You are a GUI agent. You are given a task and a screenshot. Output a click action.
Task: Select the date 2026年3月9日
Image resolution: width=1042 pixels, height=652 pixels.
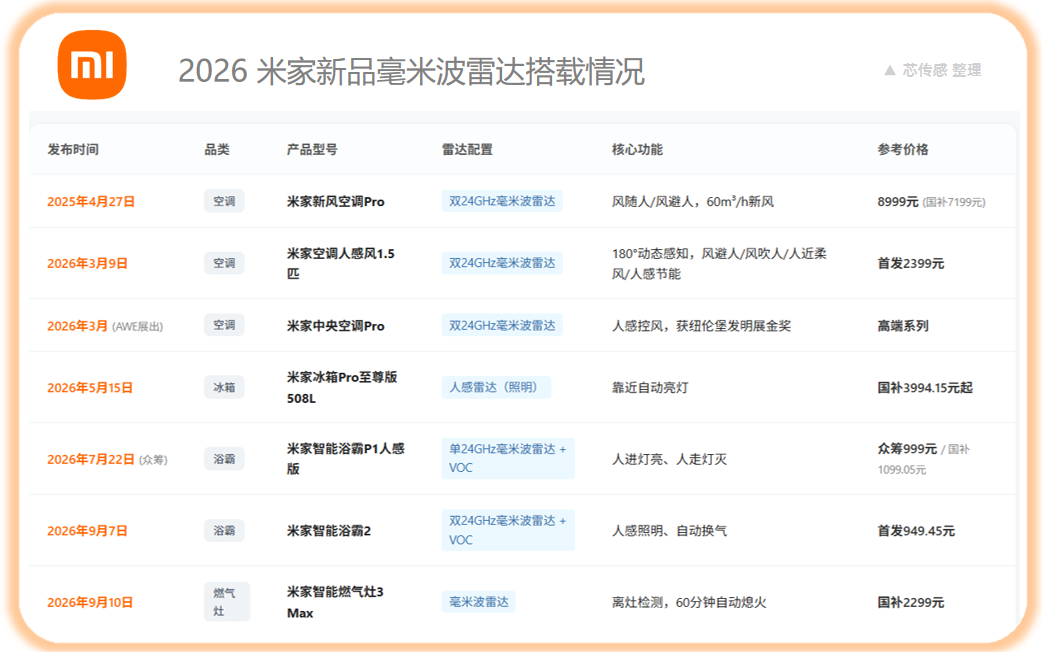[87, 263]
